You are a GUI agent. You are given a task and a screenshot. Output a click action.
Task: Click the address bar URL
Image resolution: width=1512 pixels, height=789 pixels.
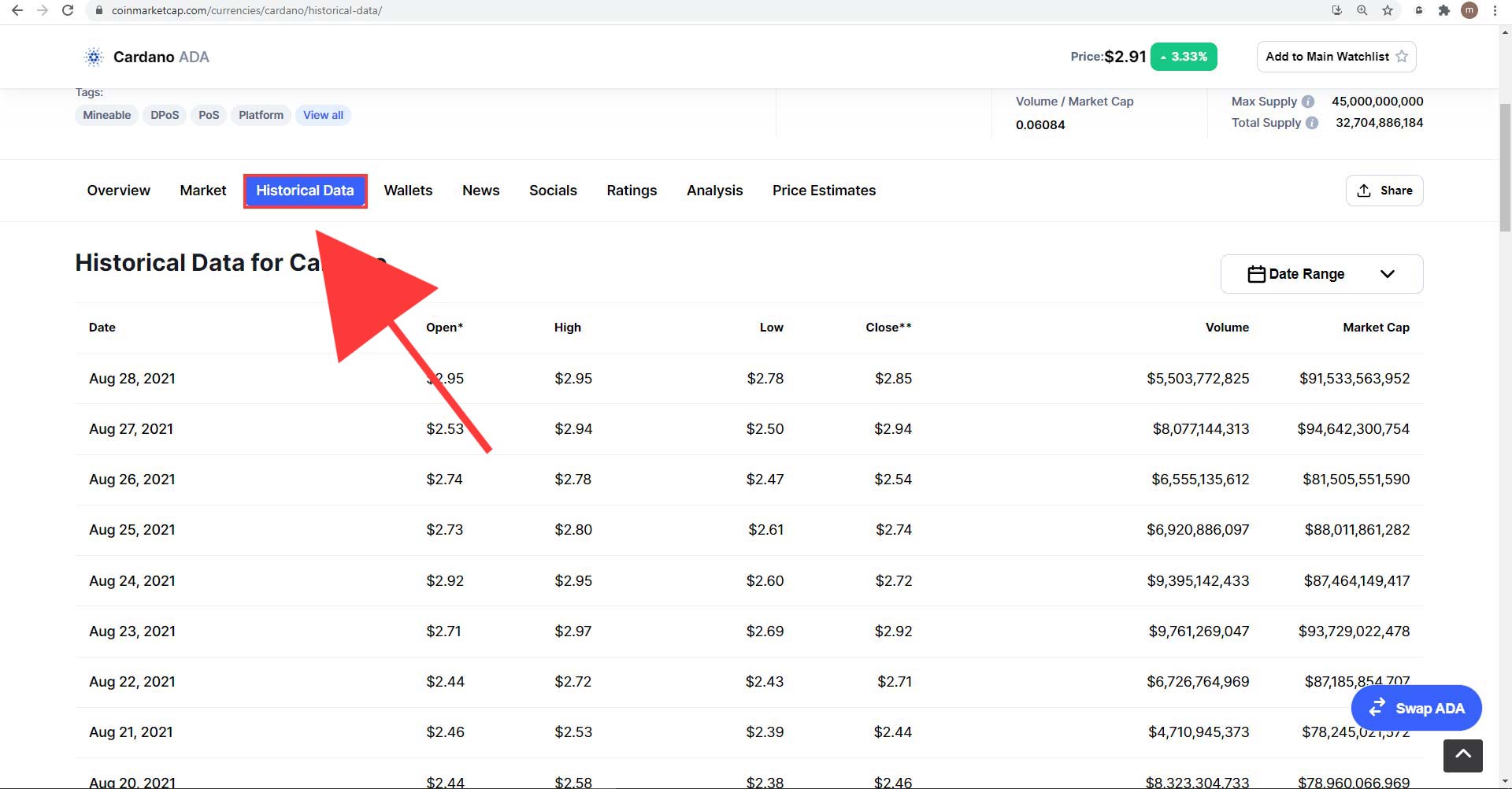pyautogui.click(x=246, y=10)
